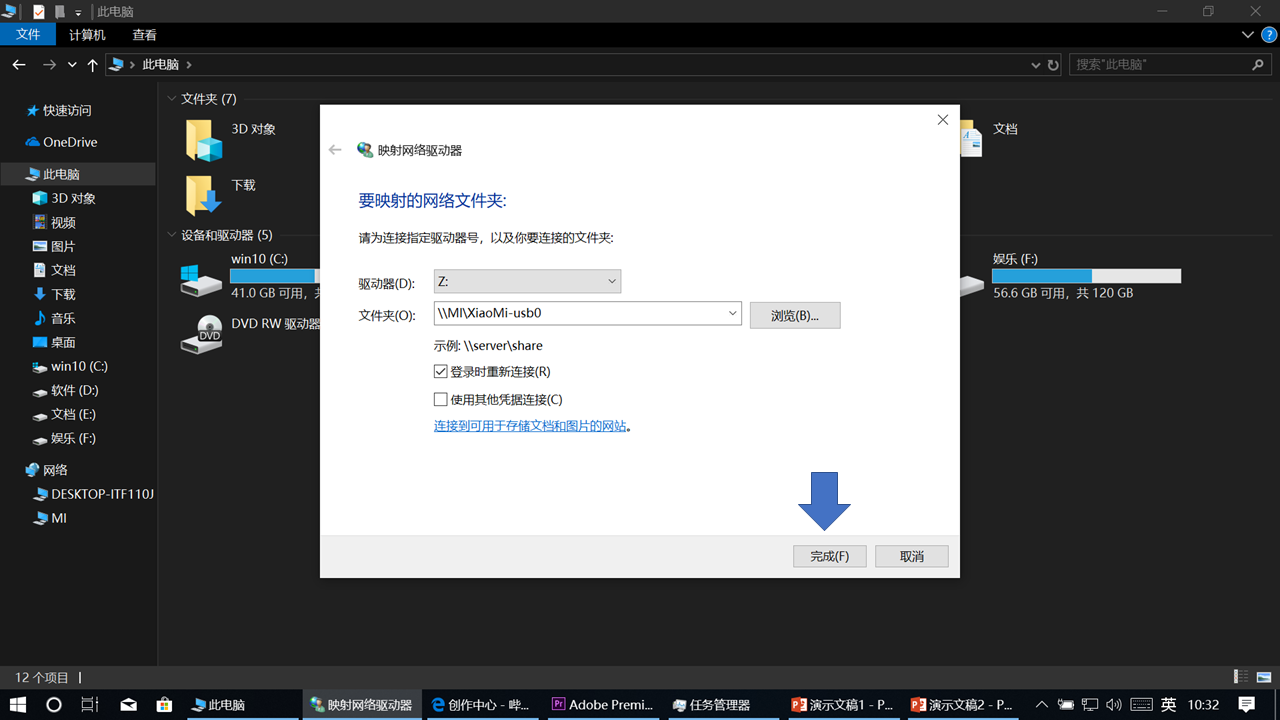Select Network (网络) in sidebar

55,470
